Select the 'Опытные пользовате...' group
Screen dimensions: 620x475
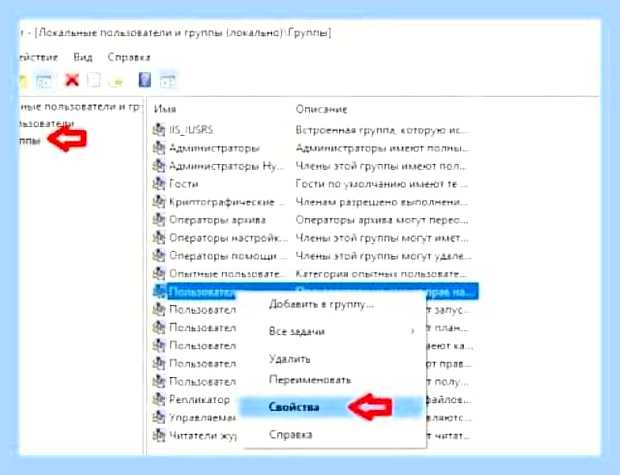coord(226,274)
